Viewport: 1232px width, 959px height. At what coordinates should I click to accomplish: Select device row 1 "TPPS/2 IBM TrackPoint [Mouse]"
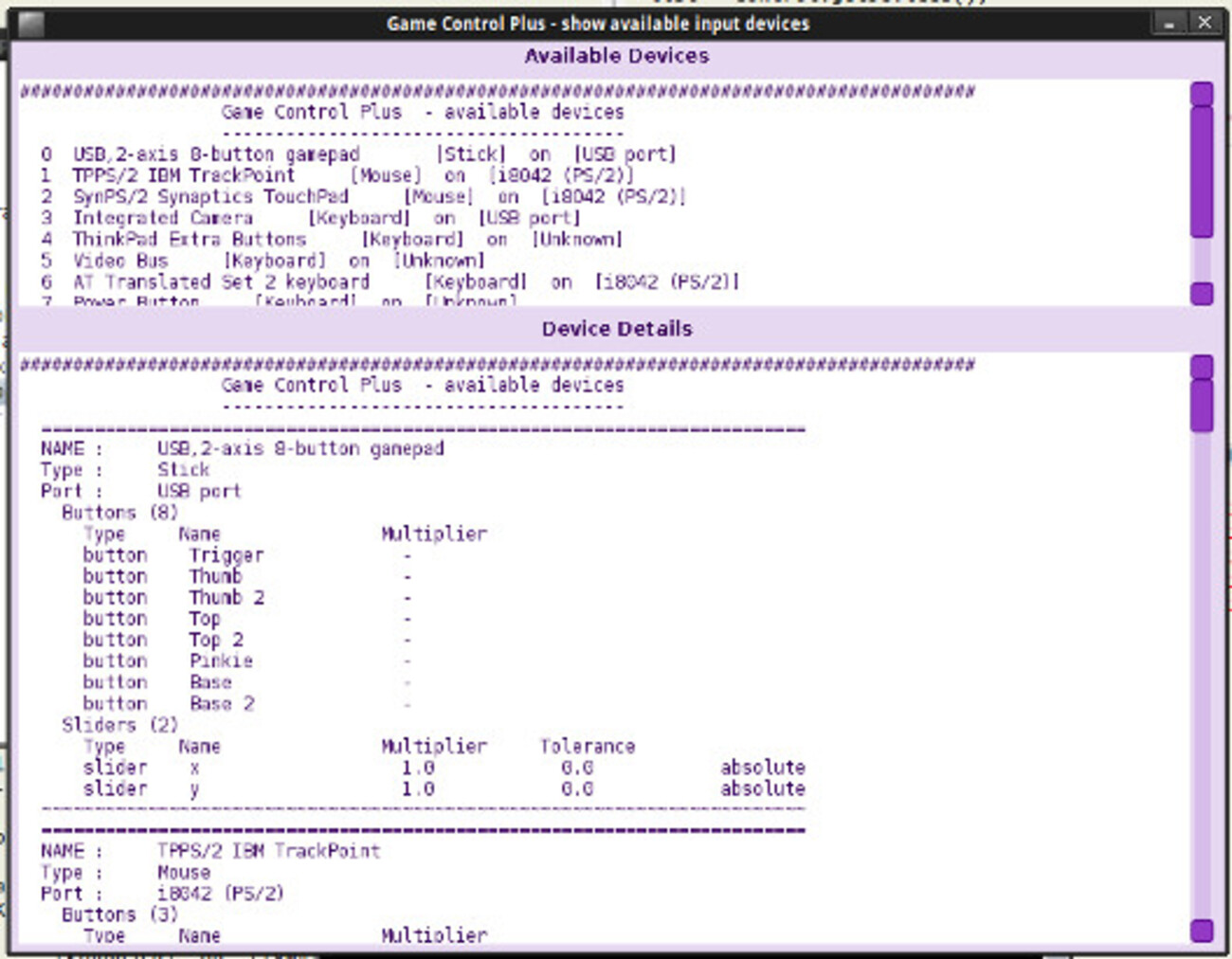(337, 175)
